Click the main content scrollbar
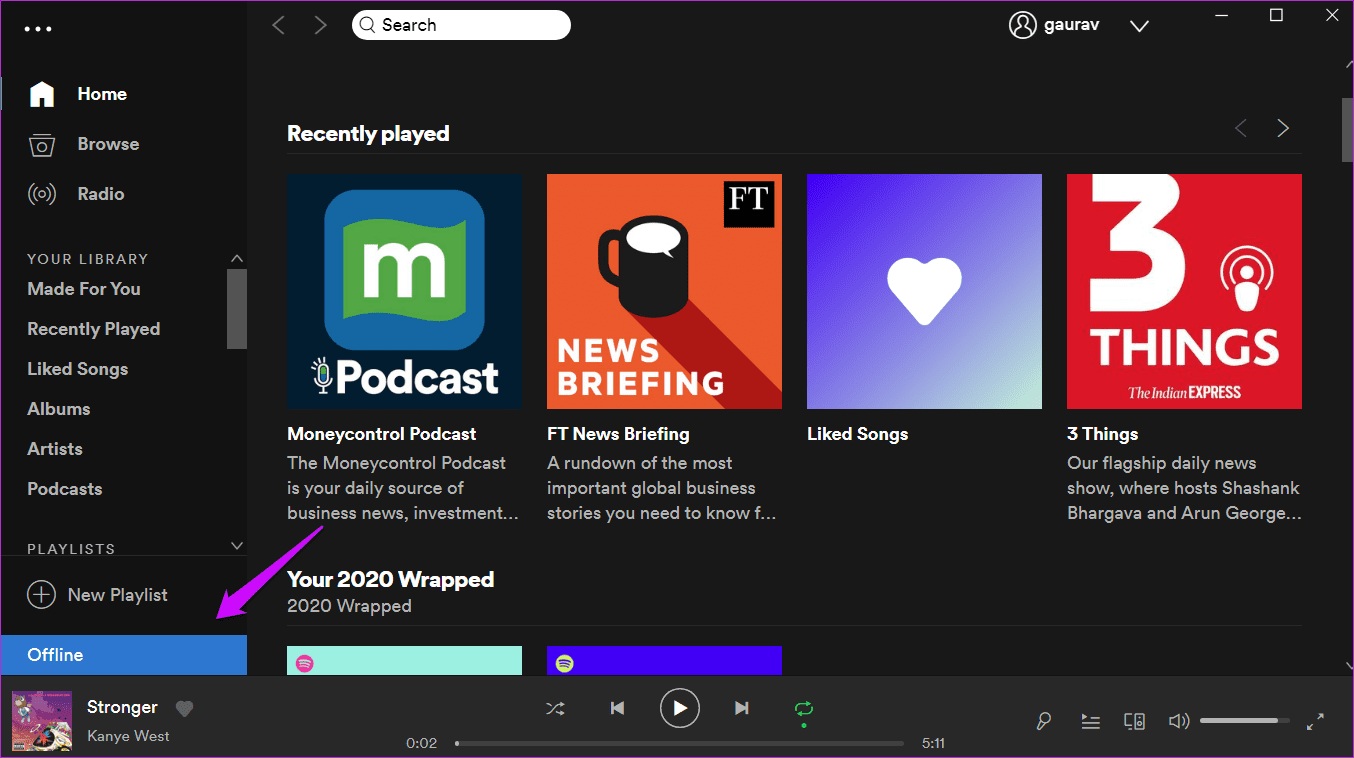Viewport: 1354px width, 758px height. [1346, 130]
